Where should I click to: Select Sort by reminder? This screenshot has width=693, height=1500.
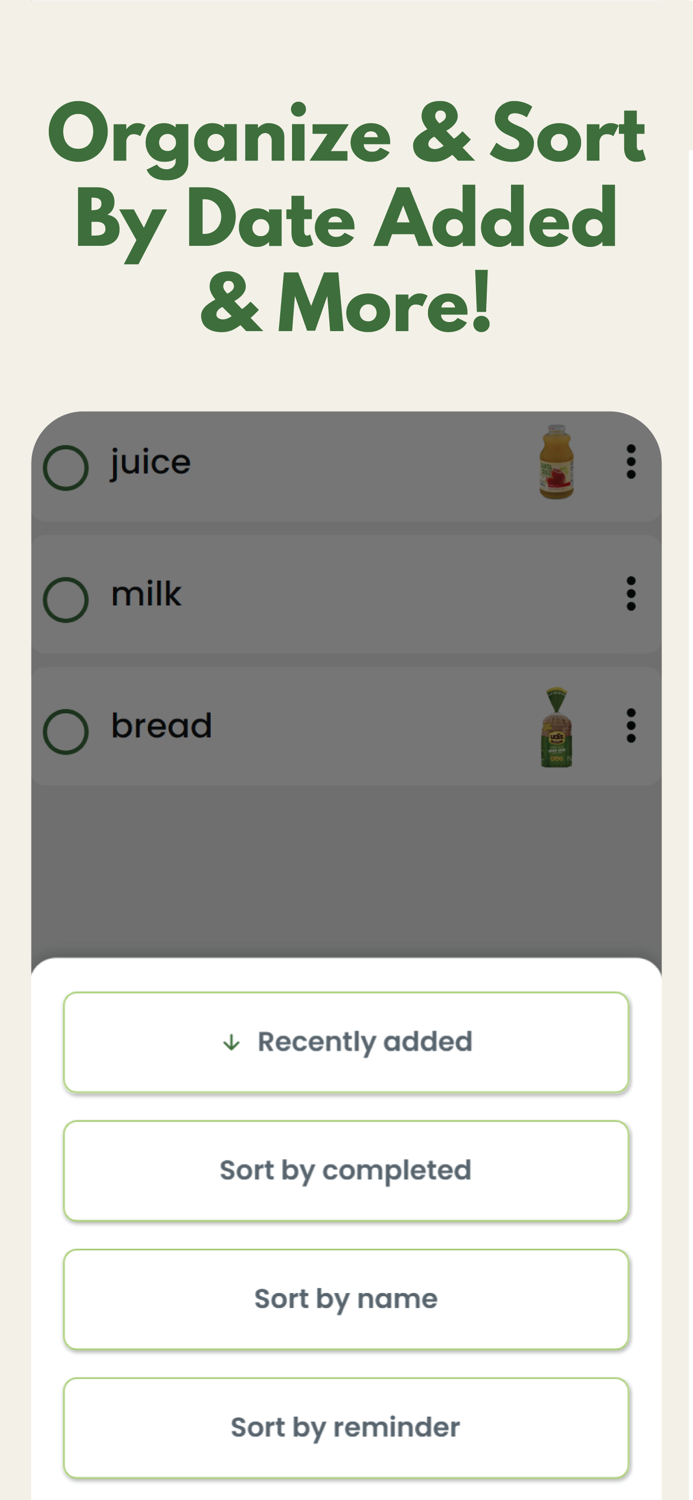click(x=346, y=1427)
